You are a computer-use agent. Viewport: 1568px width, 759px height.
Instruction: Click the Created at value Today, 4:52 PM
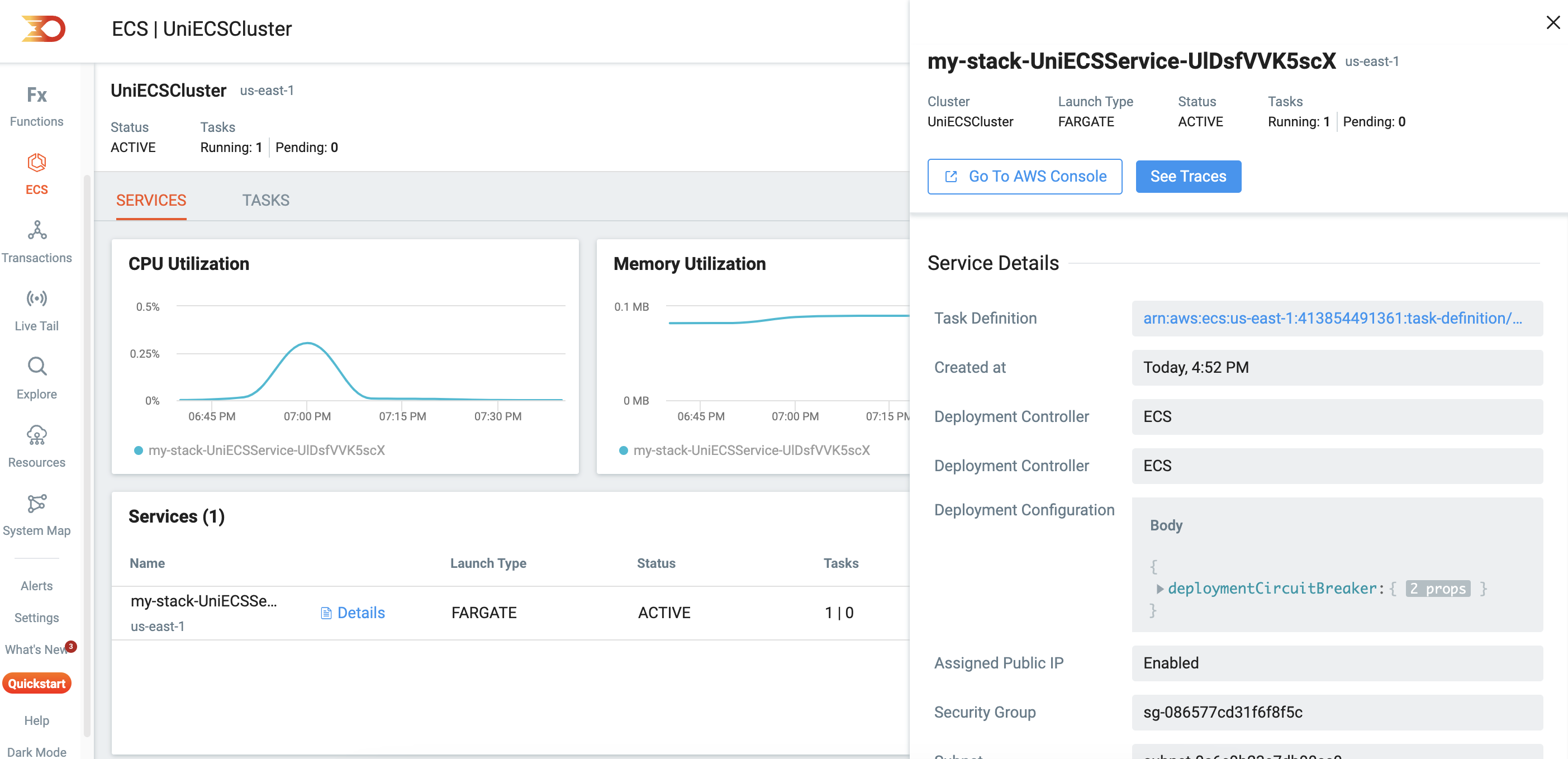(1337, 368)
